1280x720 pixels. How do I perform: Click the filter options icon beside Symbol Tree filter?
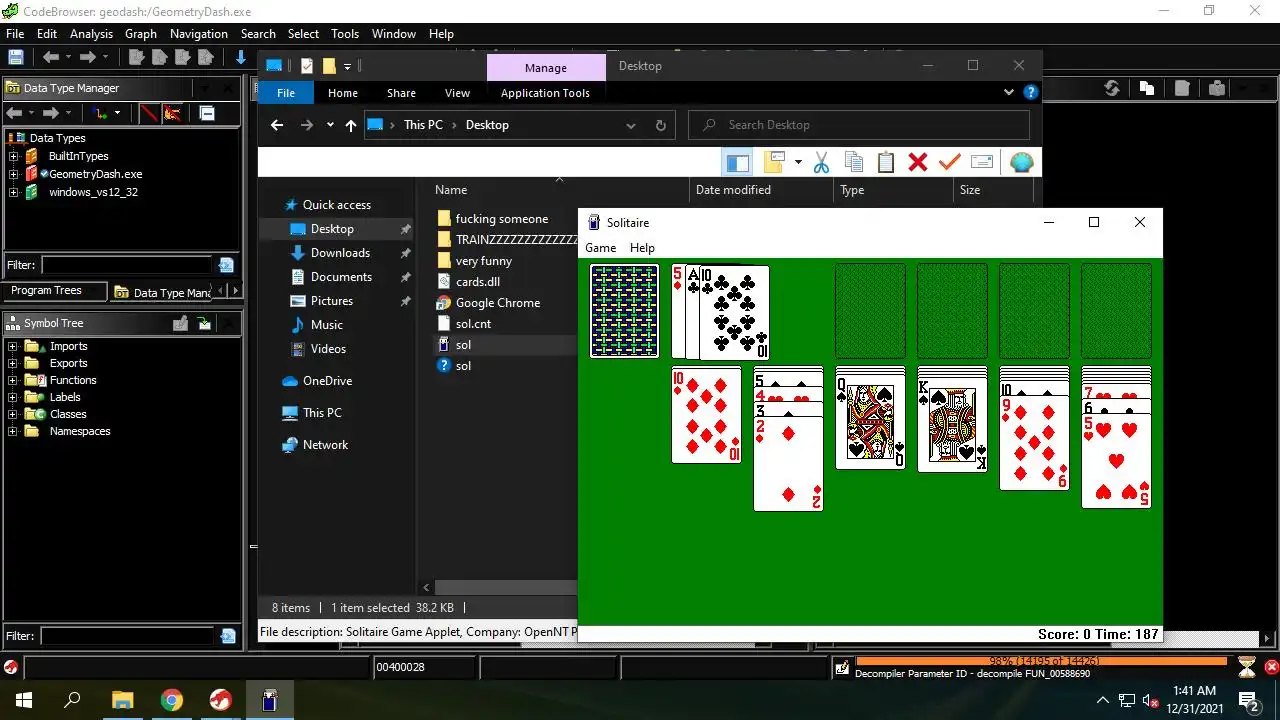tap(228, 636)
